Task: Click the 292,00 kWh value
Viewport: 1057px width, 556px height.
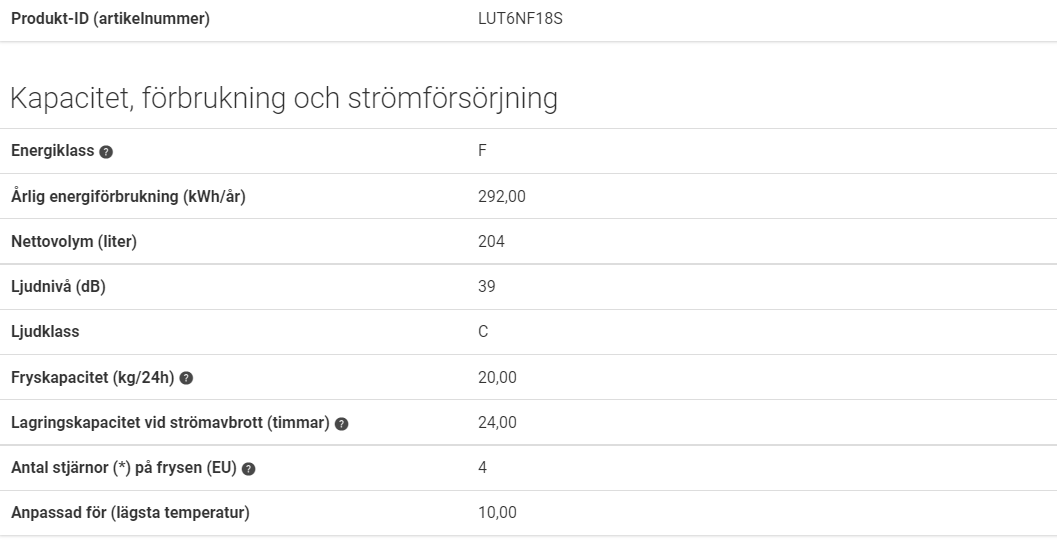Action: click(x=502, y=197)
